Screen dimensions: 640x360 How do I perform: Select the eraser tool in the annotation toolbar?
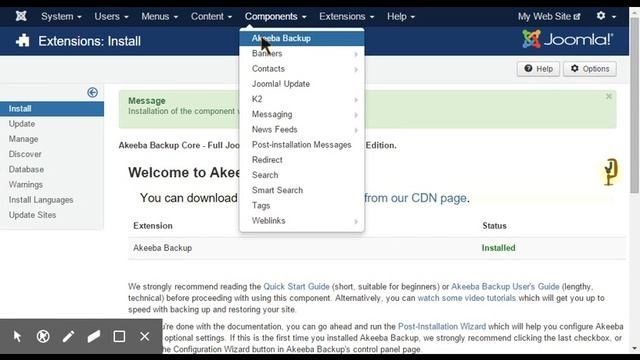pos(93,336)
